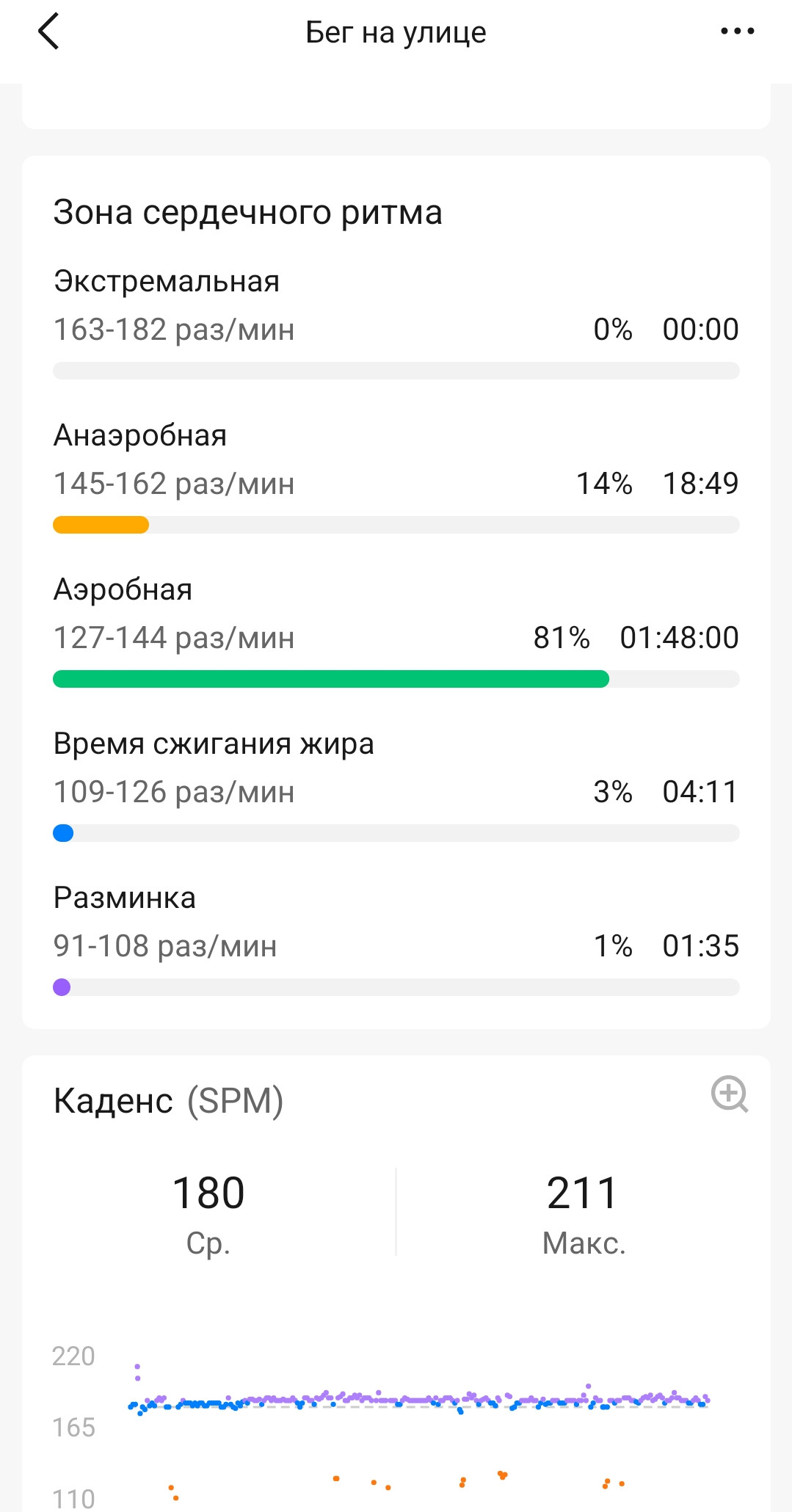Tap the "Аэробная" zone label
792x1512 pixels.
pos(123,589)
